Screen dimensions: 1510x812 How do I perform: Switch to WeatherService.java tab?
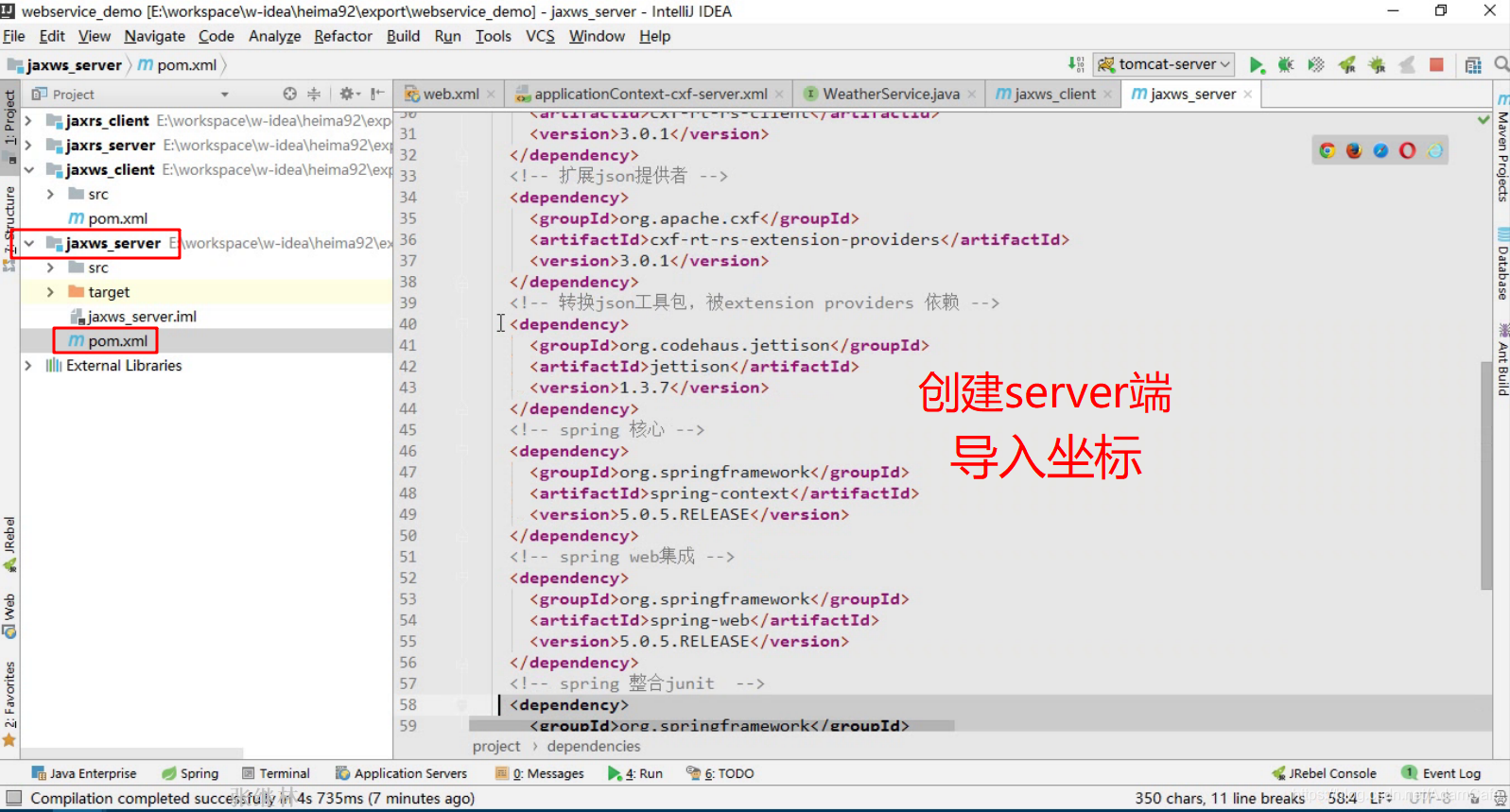coord(891,94)
